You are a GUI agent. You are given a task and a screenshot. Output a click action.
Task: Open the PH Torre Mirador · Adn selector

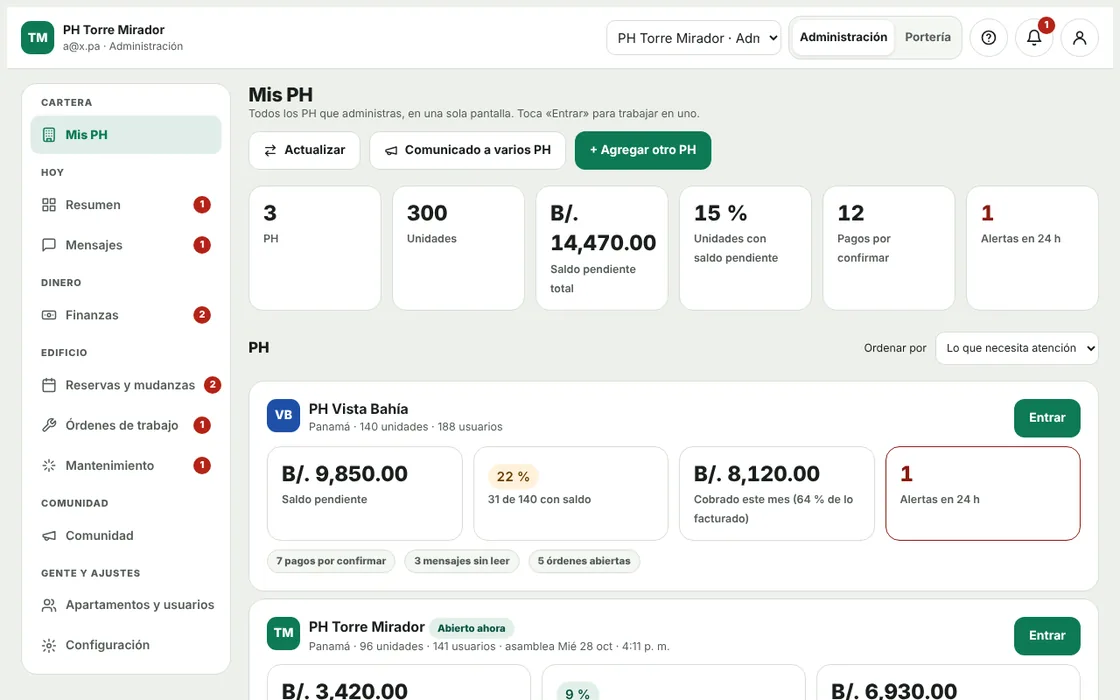point(694,38)
